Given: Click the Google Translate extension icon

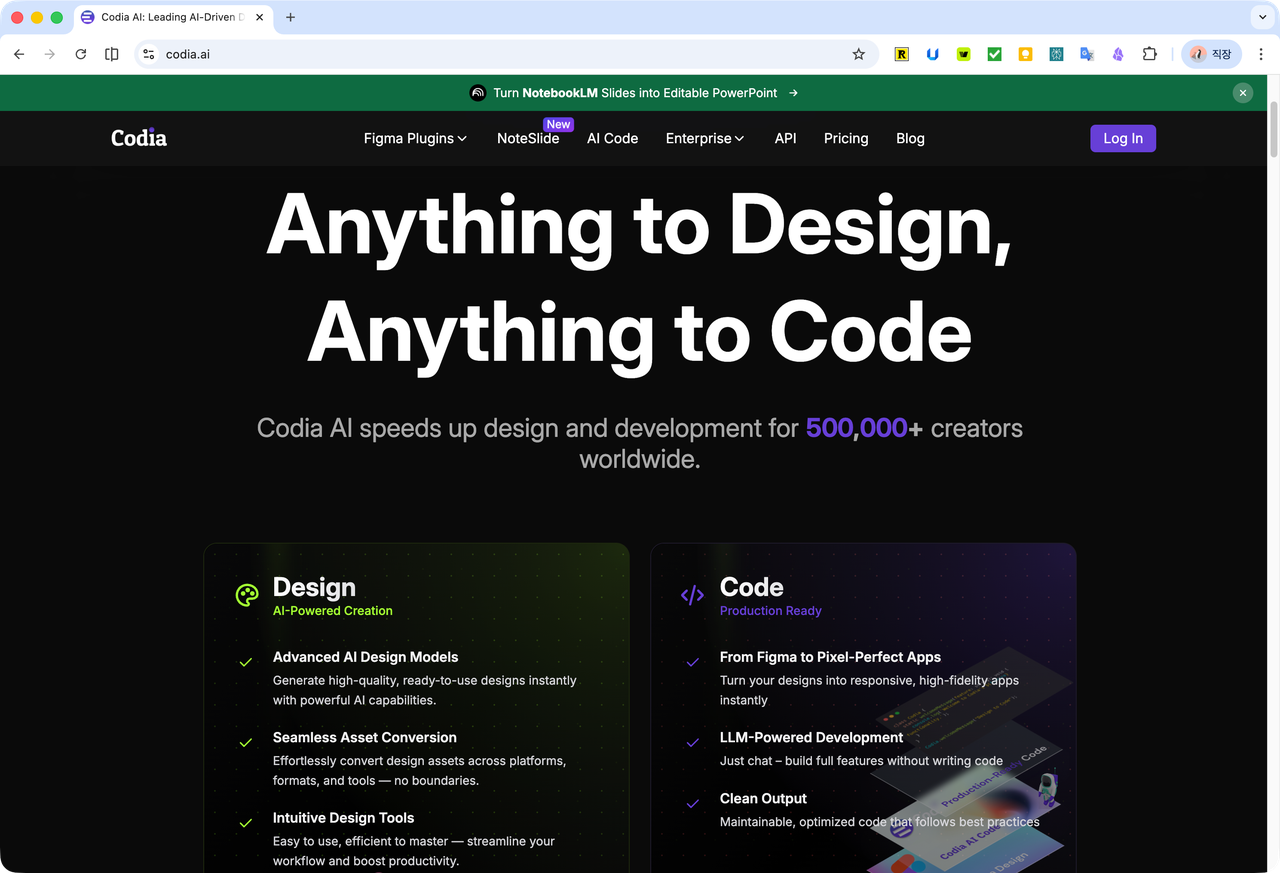Looking at the screenshot, I should pyautogui.click(x=1087, y=54).
